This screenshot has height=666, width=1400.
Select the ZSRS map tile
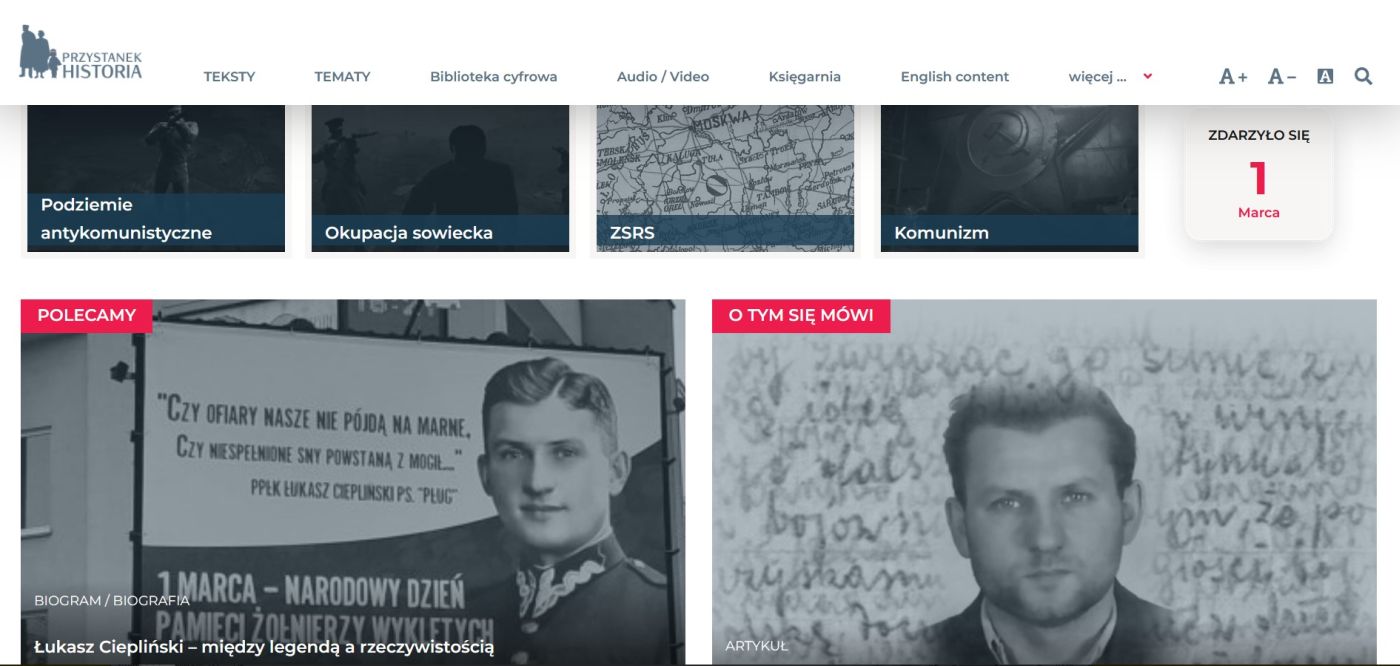click(x=725, y=178)
